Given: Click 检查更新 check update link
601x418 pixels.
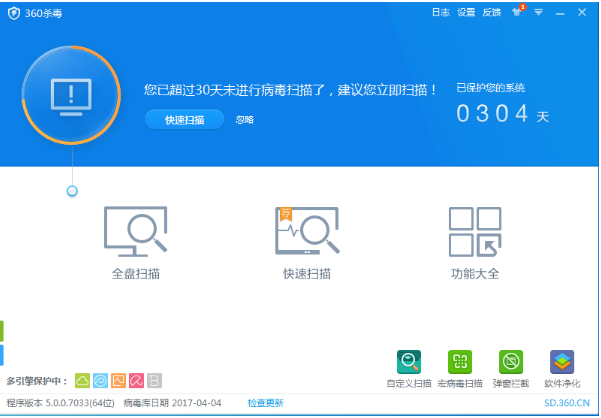Looking at the screenshot, I should pyautogui.click(x=266, y=403).
